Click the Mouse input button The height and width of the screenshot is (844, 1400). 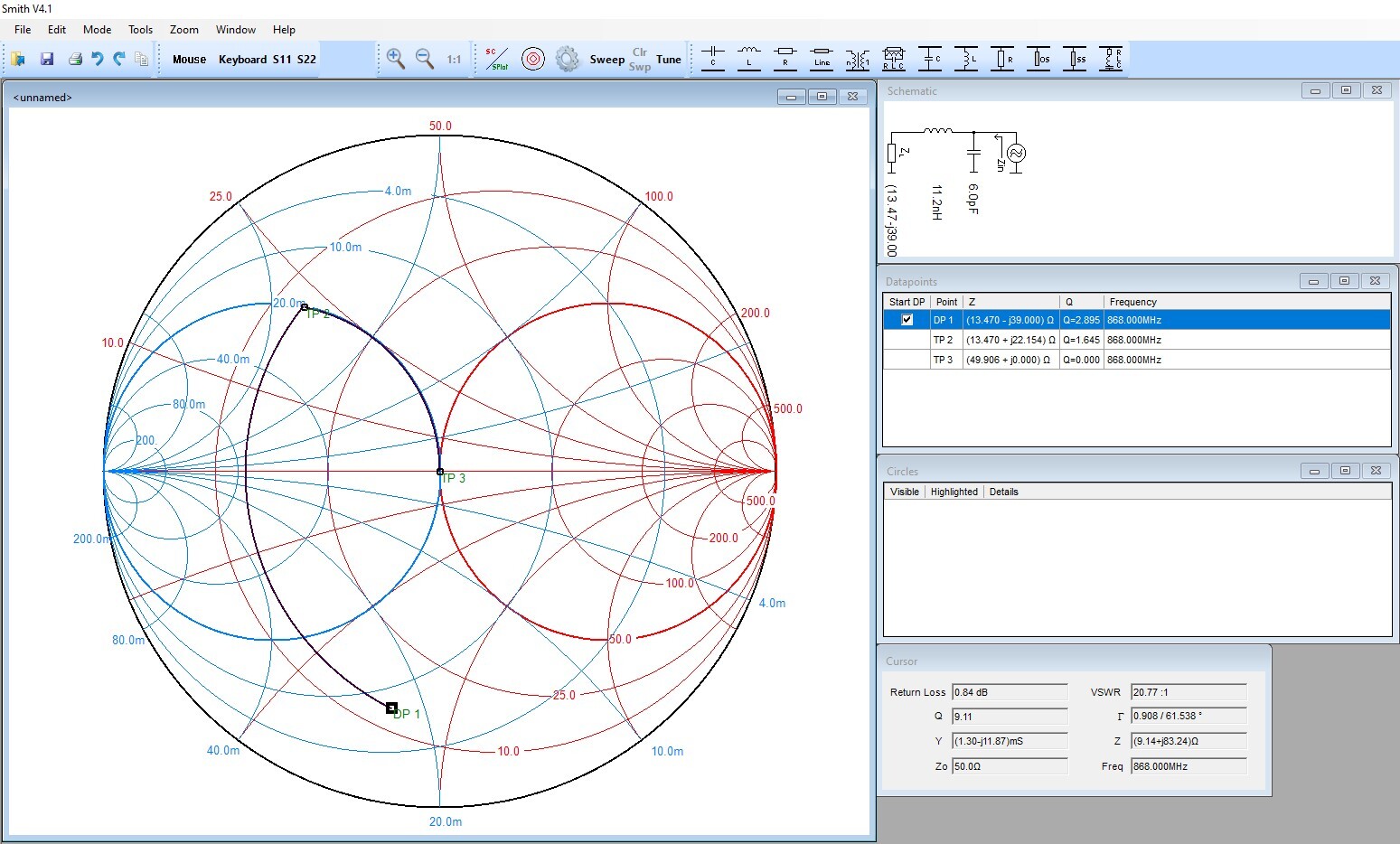[x=189, y=60]
